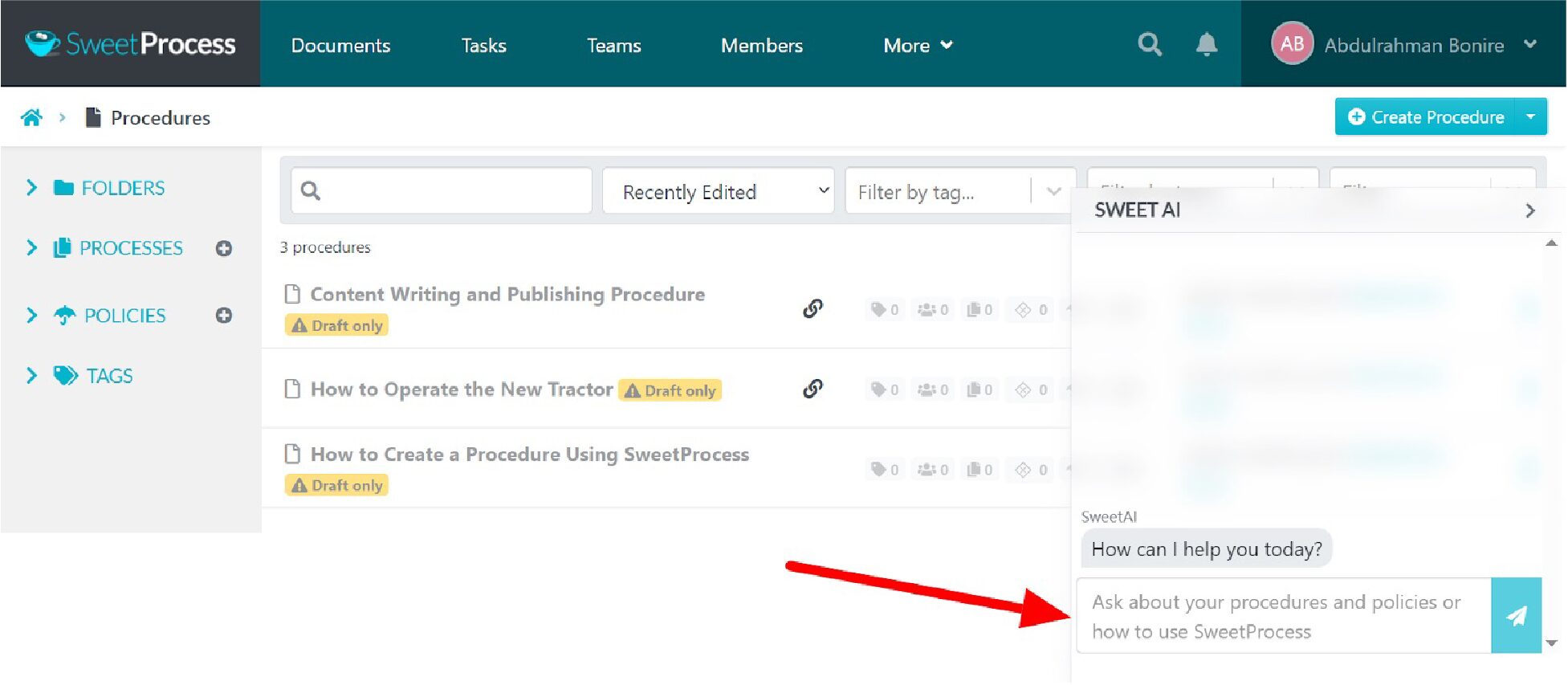Click team count of Create a Procedure row

[933, 470]
